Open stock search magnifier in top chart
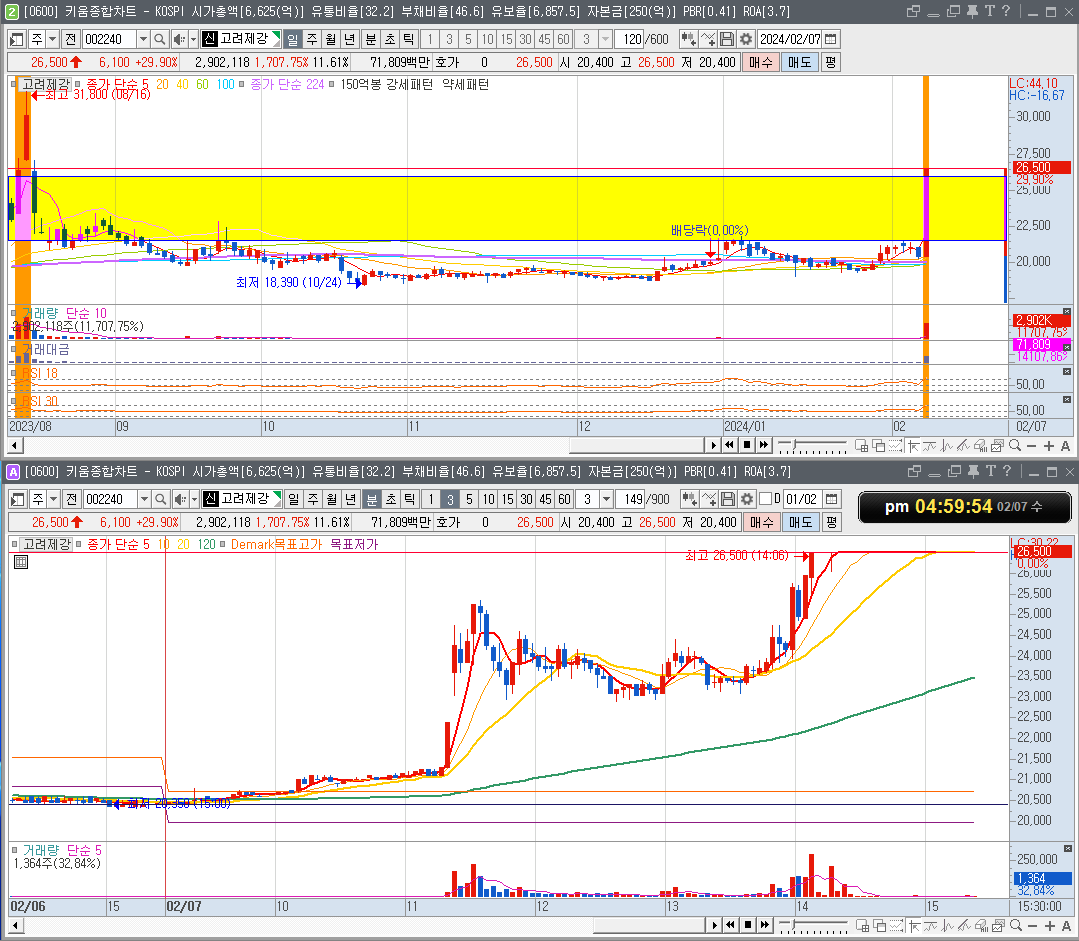Screen dimensions: 1079x941 (160, 39)
